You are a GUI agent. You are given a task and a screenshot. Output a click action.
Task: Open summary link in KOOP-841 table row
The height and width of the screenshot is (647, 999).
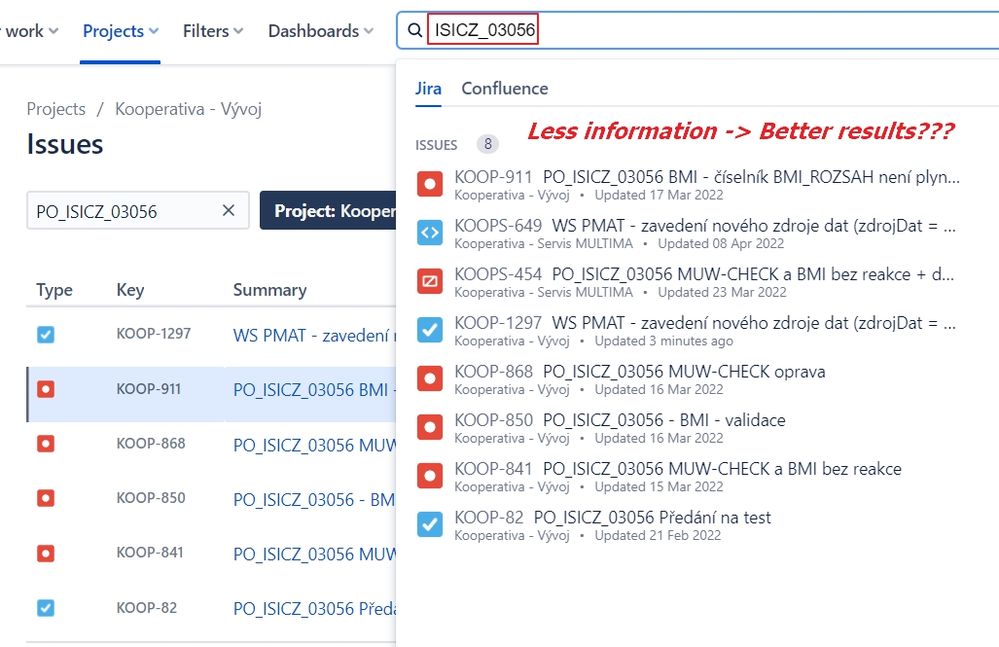[314, 554]
